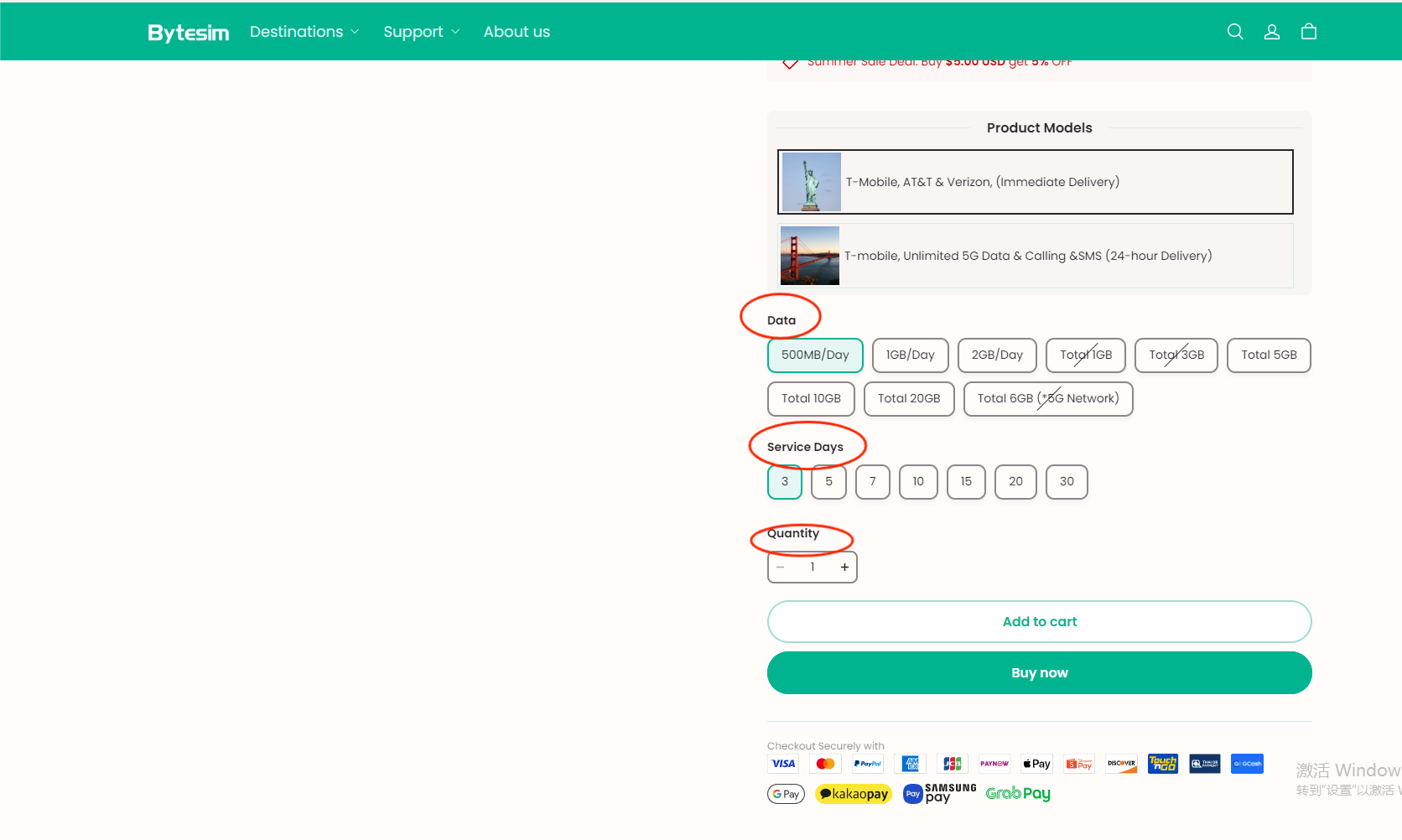Viewport: 1402px width, 840px height.
Task: Select Total 6GB (*5G Network) option
Action: (x=1048, y=399)
